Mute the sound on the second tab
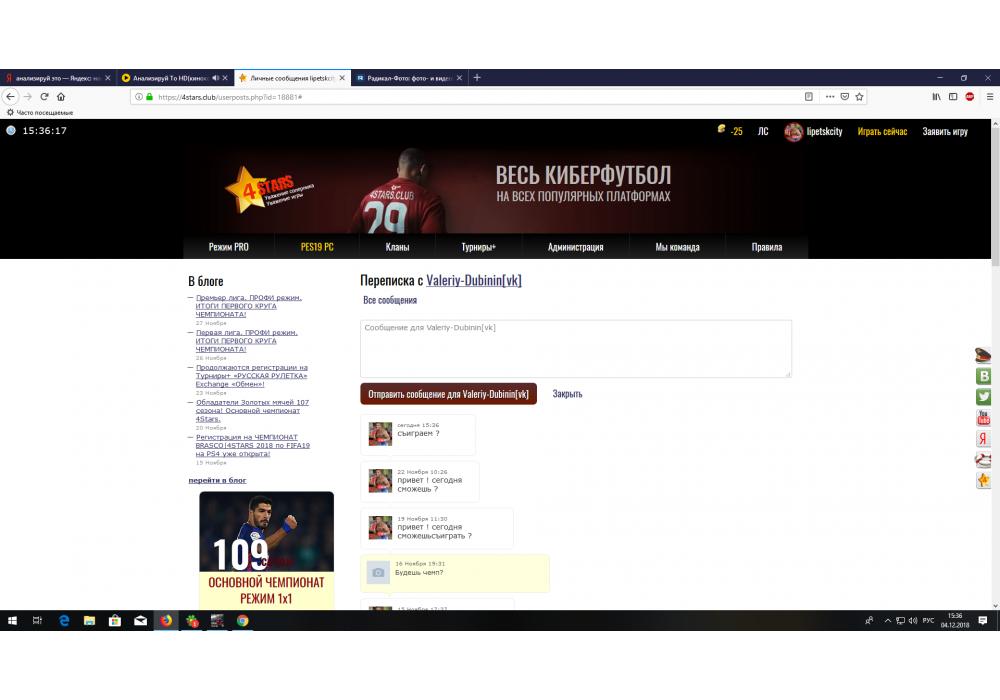1000x700 pixels. pyautogui.click(x=216, y=77)
